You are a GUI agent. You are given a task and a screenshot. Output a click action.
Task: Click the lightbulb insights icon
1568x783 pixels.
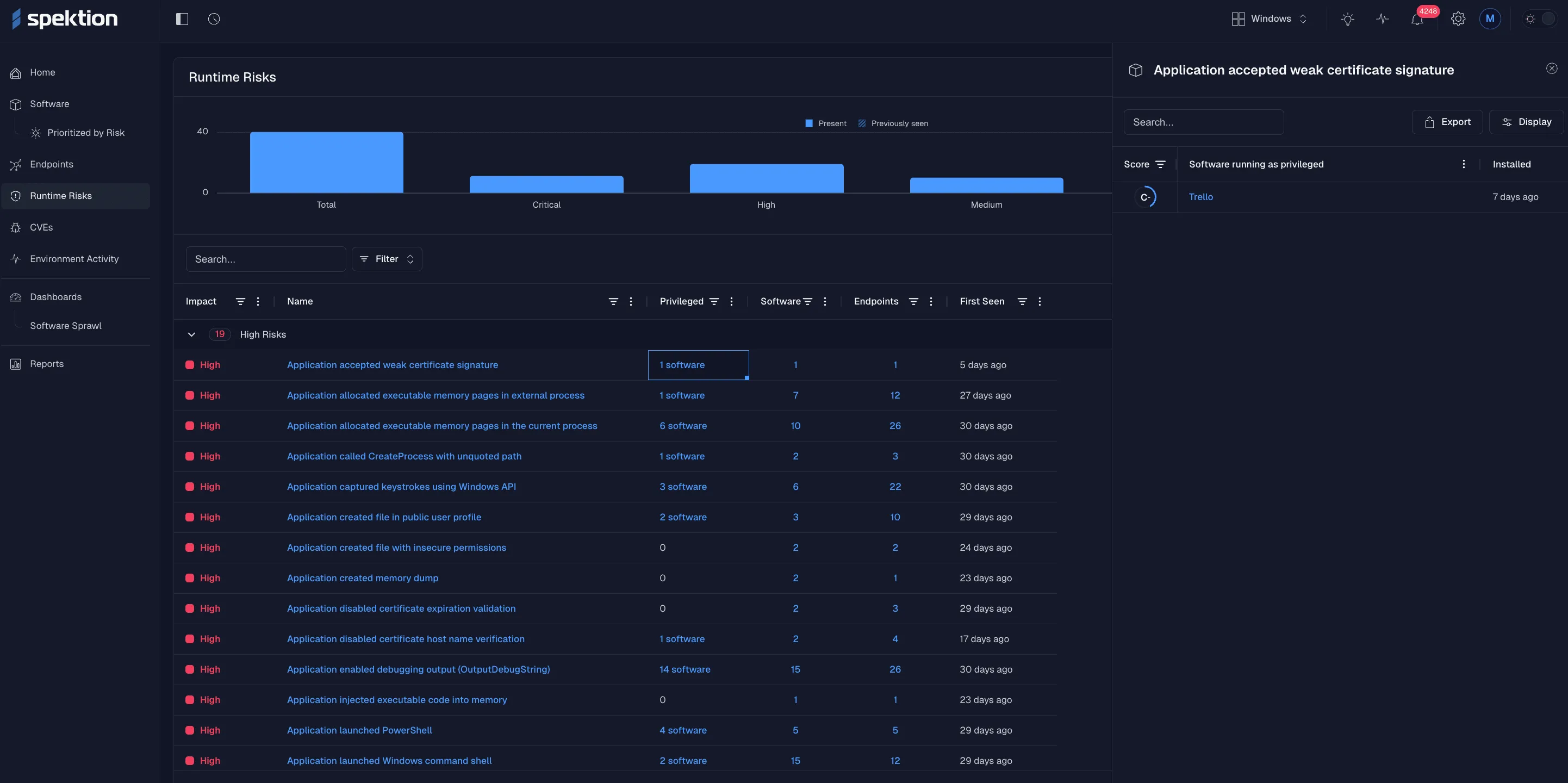[1347, 19]
